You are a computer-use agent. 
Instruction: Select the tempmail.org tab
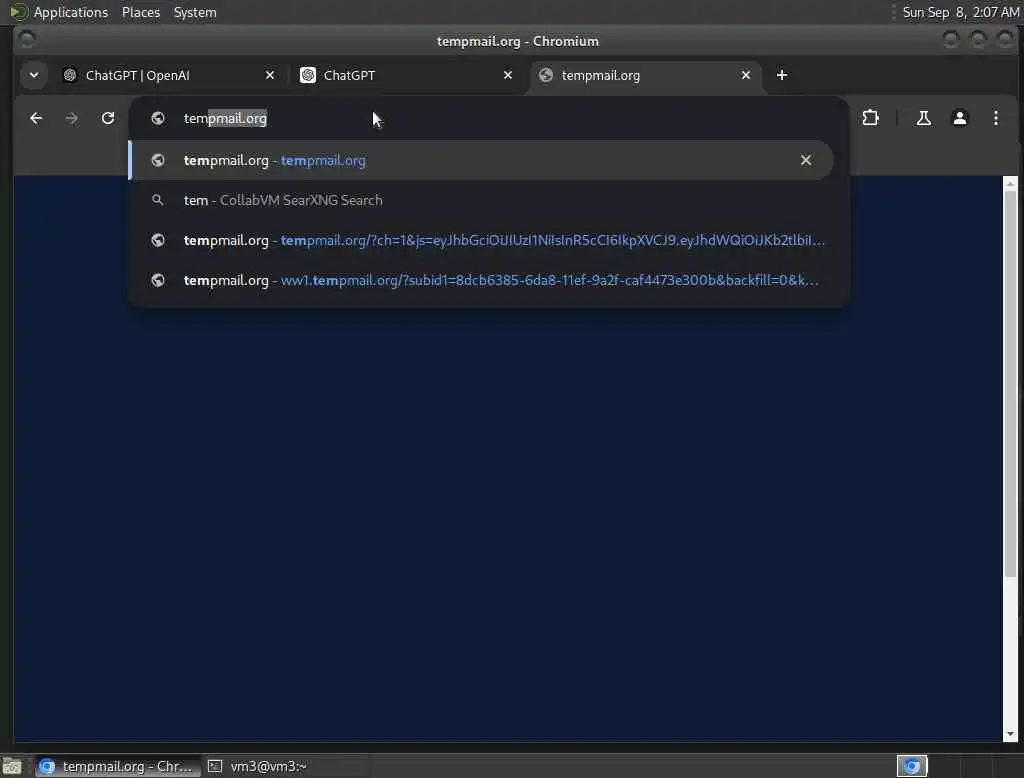[644, 75]
